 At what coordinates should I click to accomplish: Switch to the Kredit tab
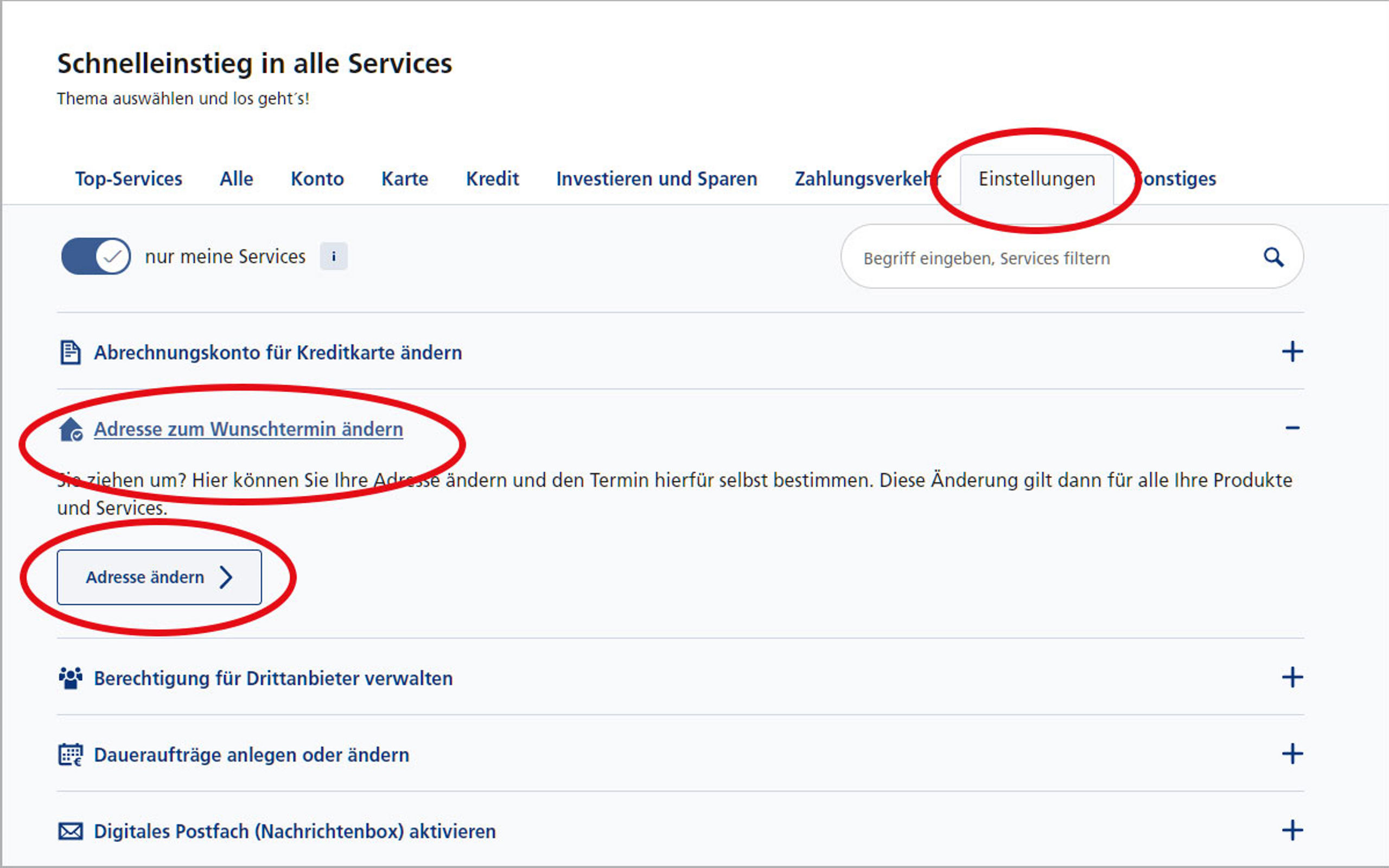click(493, 179)
